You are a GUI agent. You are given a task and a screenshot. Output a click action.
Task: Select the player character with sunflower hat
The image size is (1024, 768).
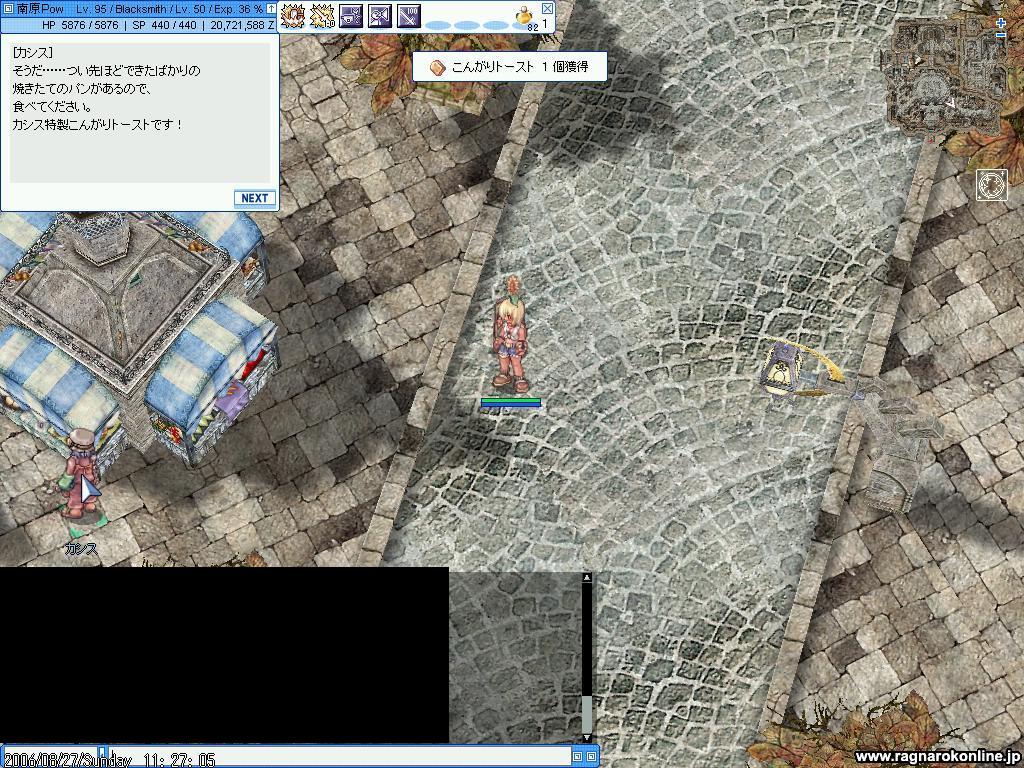511,334
